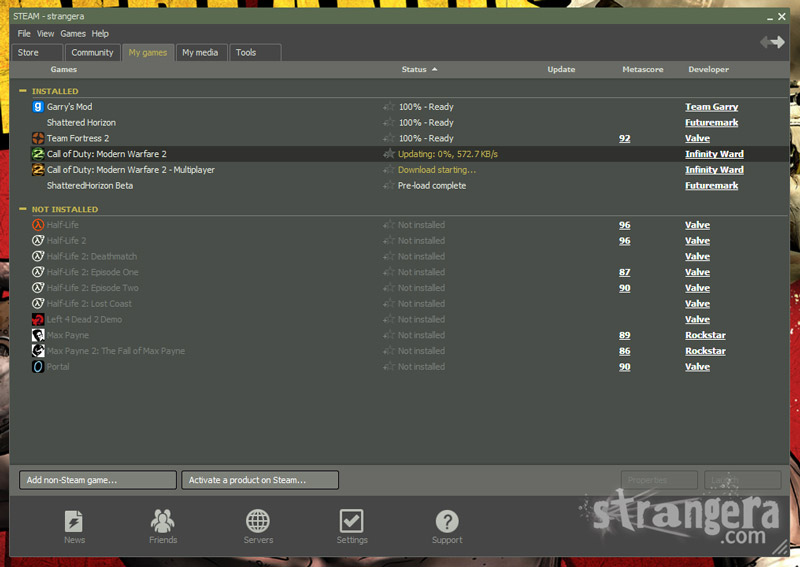Open the Games menu

(73, 34)
